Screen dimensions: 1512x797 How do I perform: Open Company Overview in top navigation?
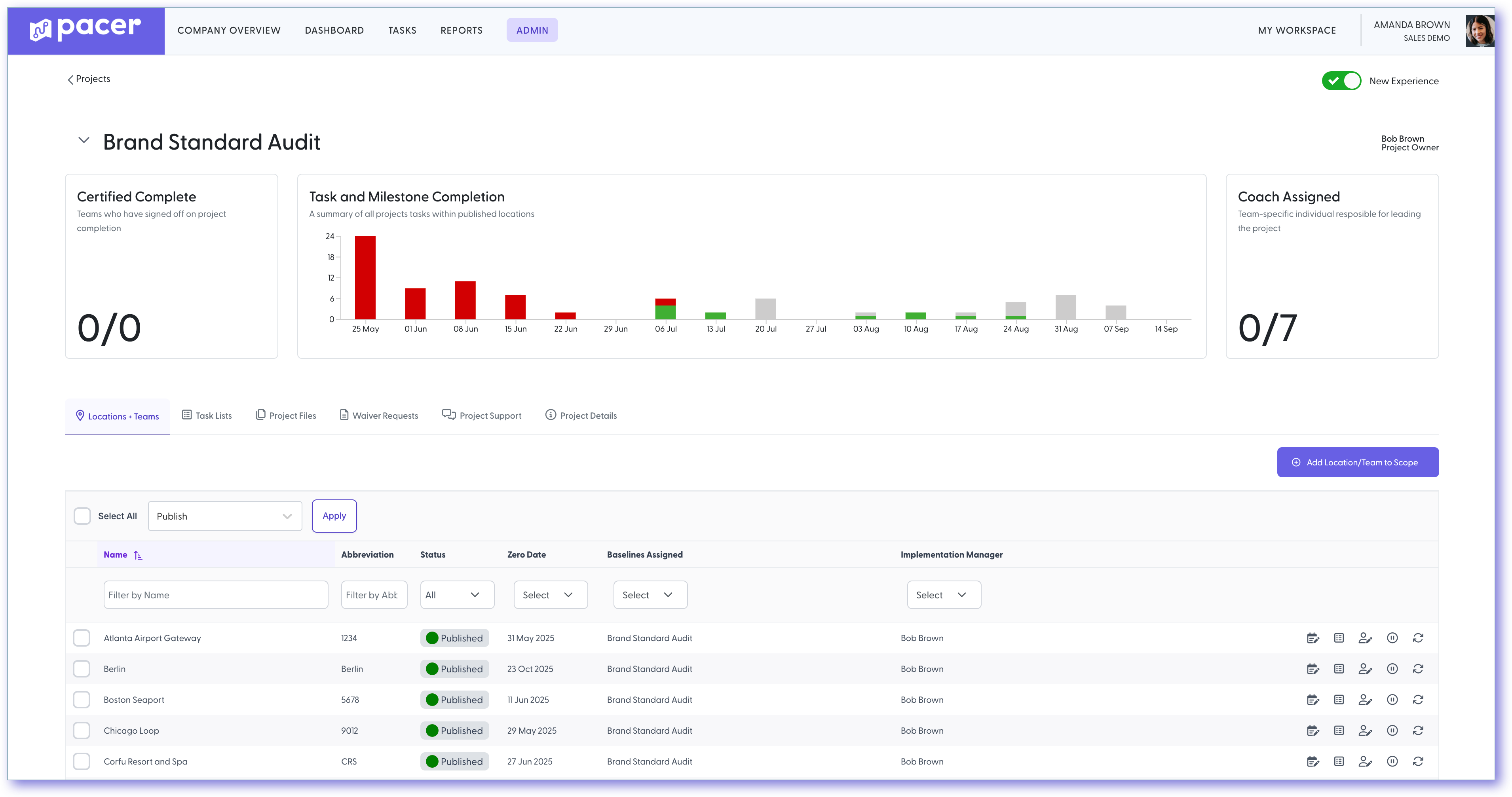pyautogui.click(x=229, y=30)
